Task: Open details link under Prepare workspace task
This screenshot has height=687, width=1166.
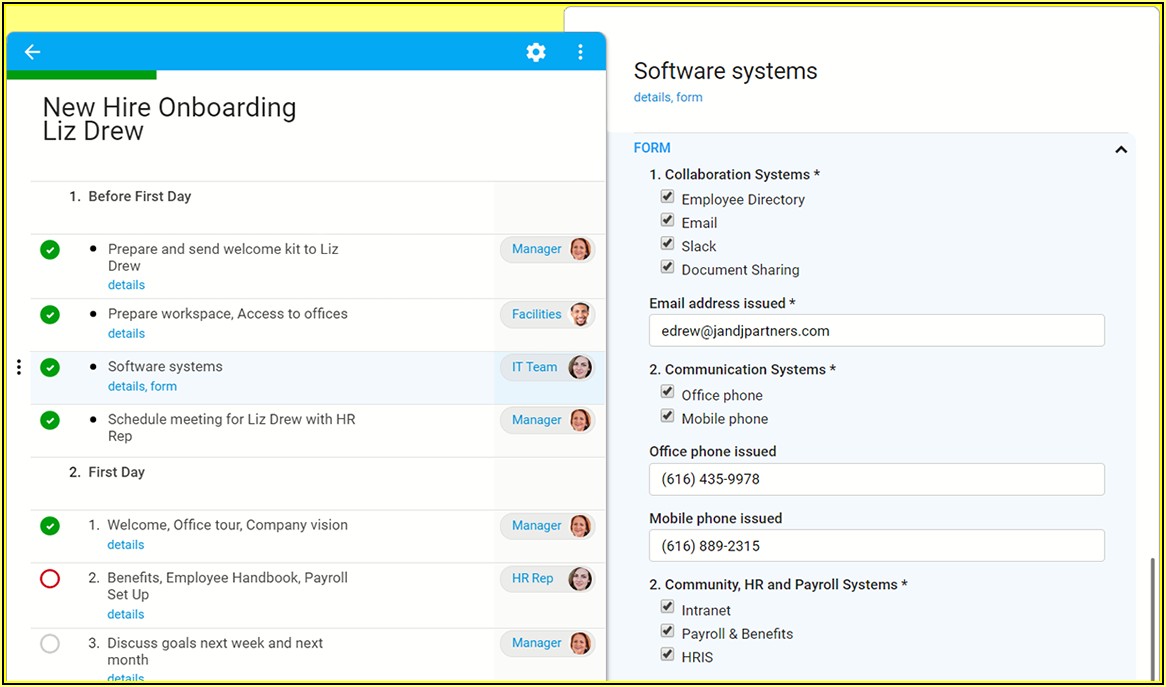Action: pos(126,334)
